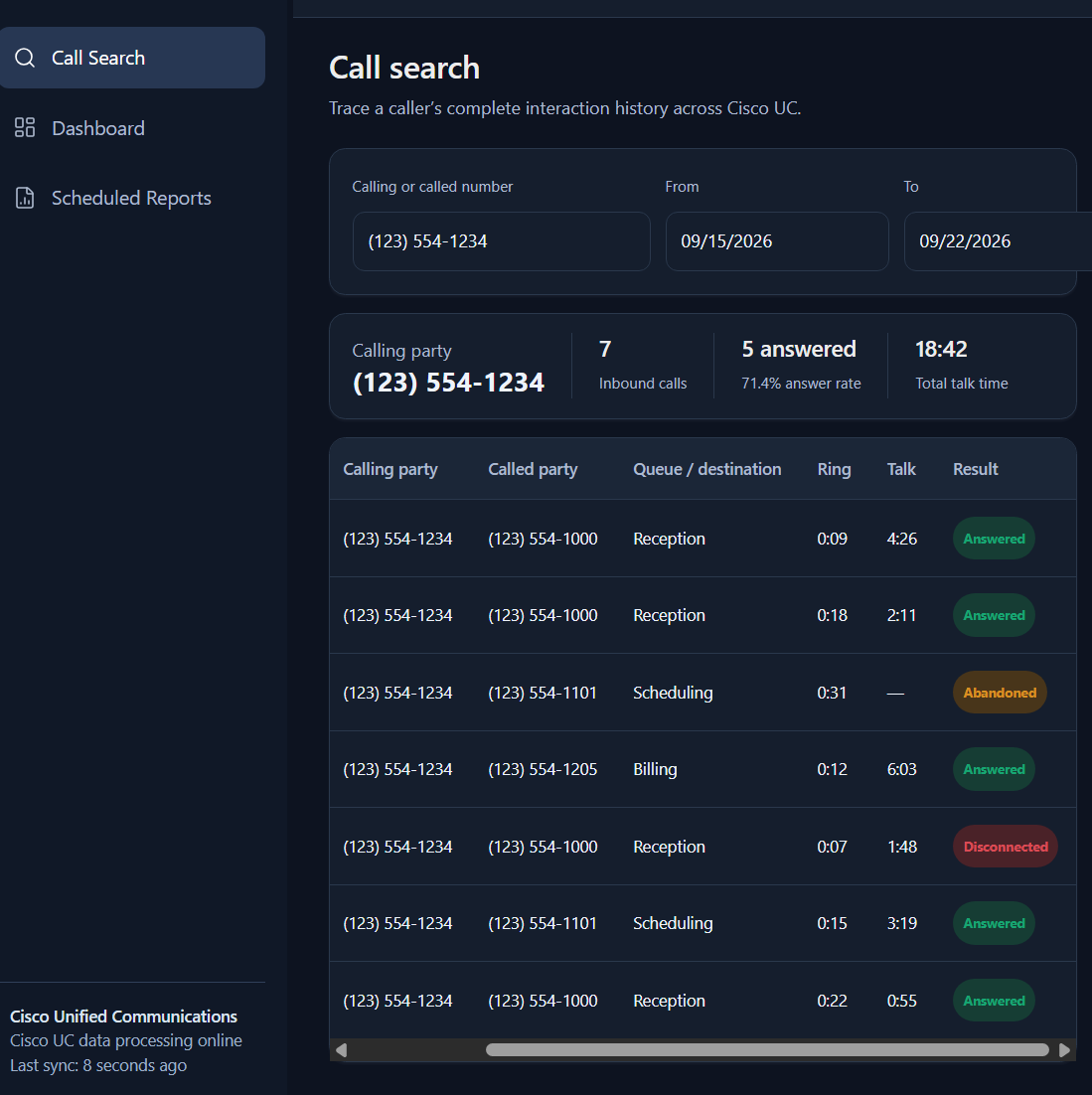Click the 18:42 Total talk time stat

click(x=962, y=366)
